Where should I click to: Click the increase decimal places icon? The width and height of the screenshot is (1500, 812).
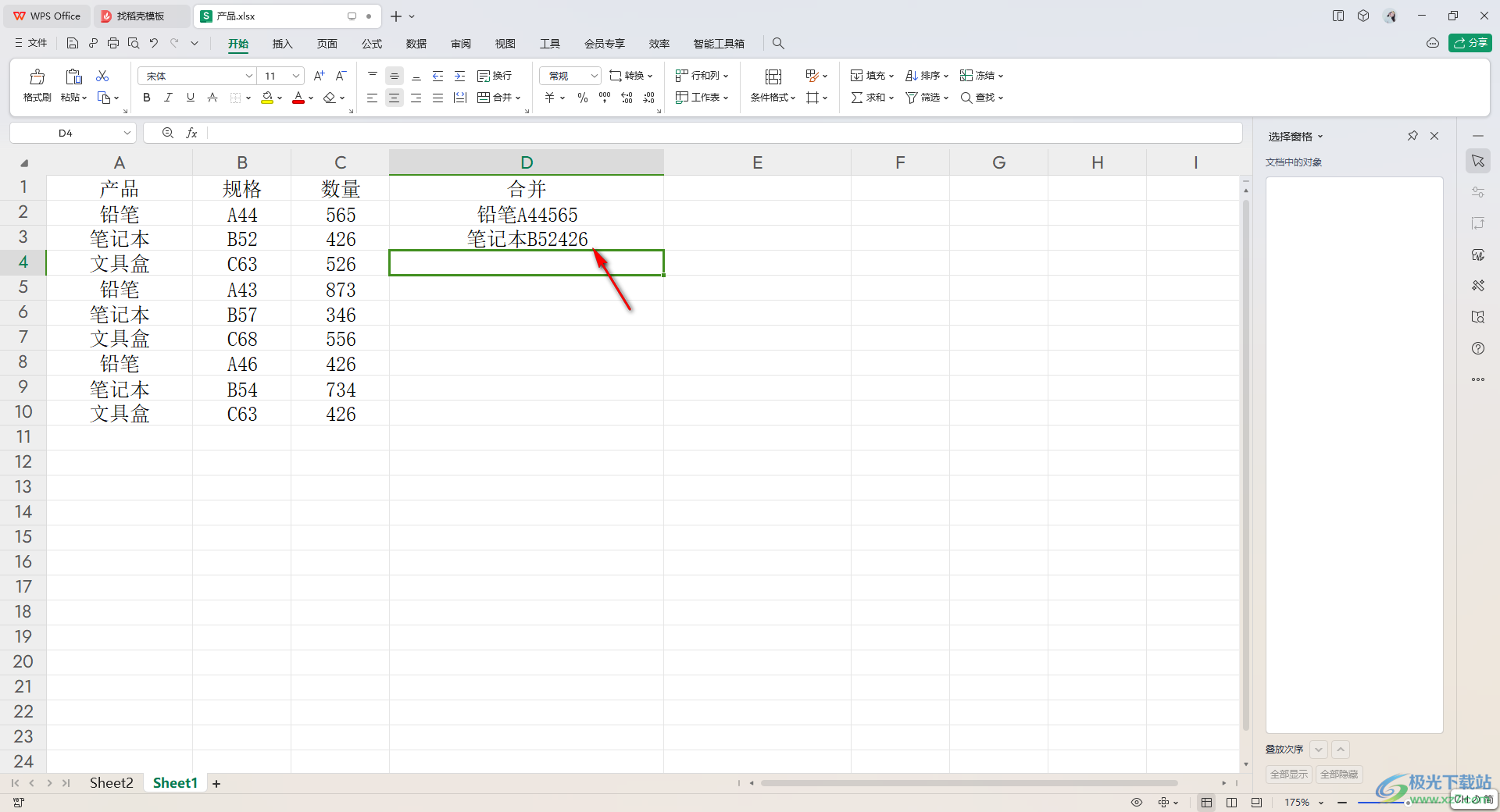[x=627, y=98]
